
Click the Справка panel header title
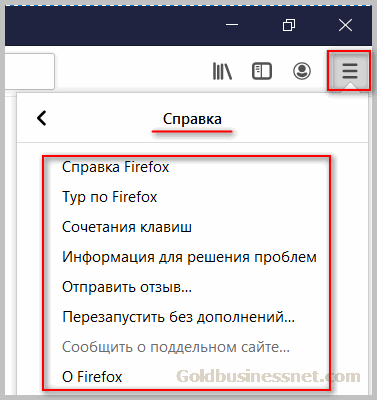pyautogui.click(x=192, y=119)
